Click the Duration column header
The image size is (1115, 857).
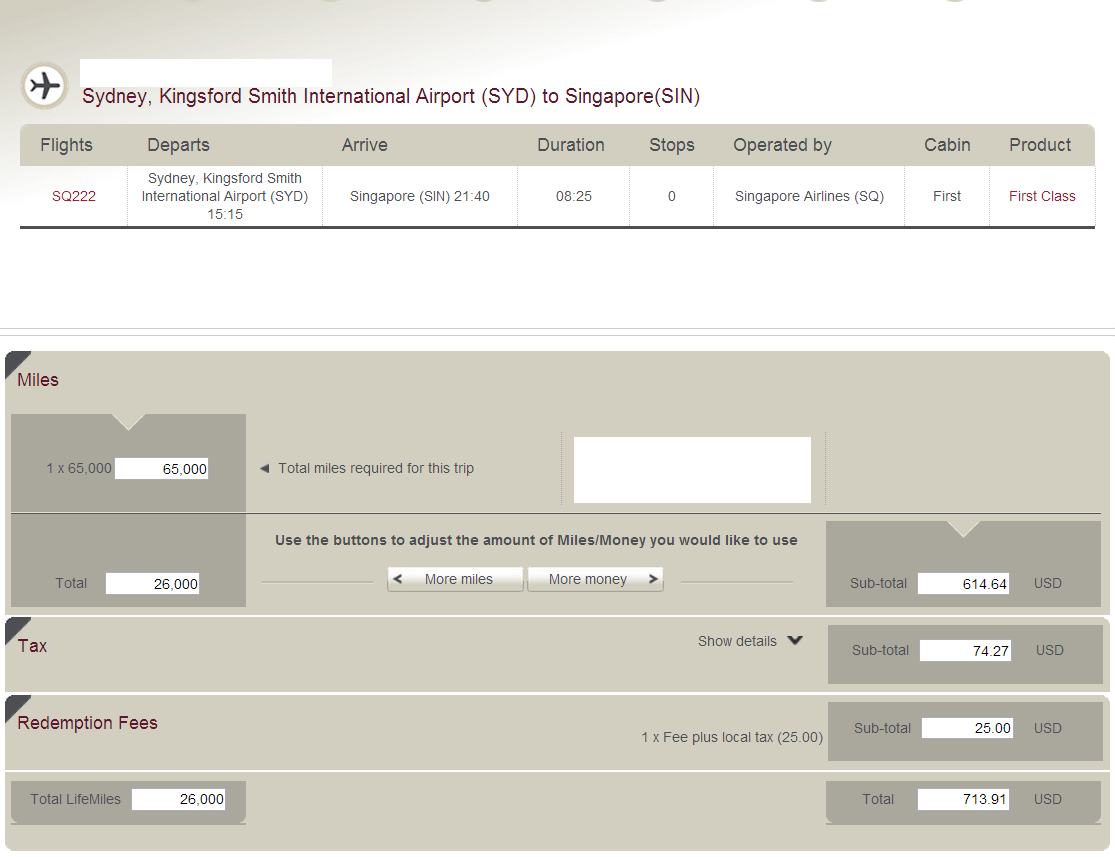click(x=570, y=145)
